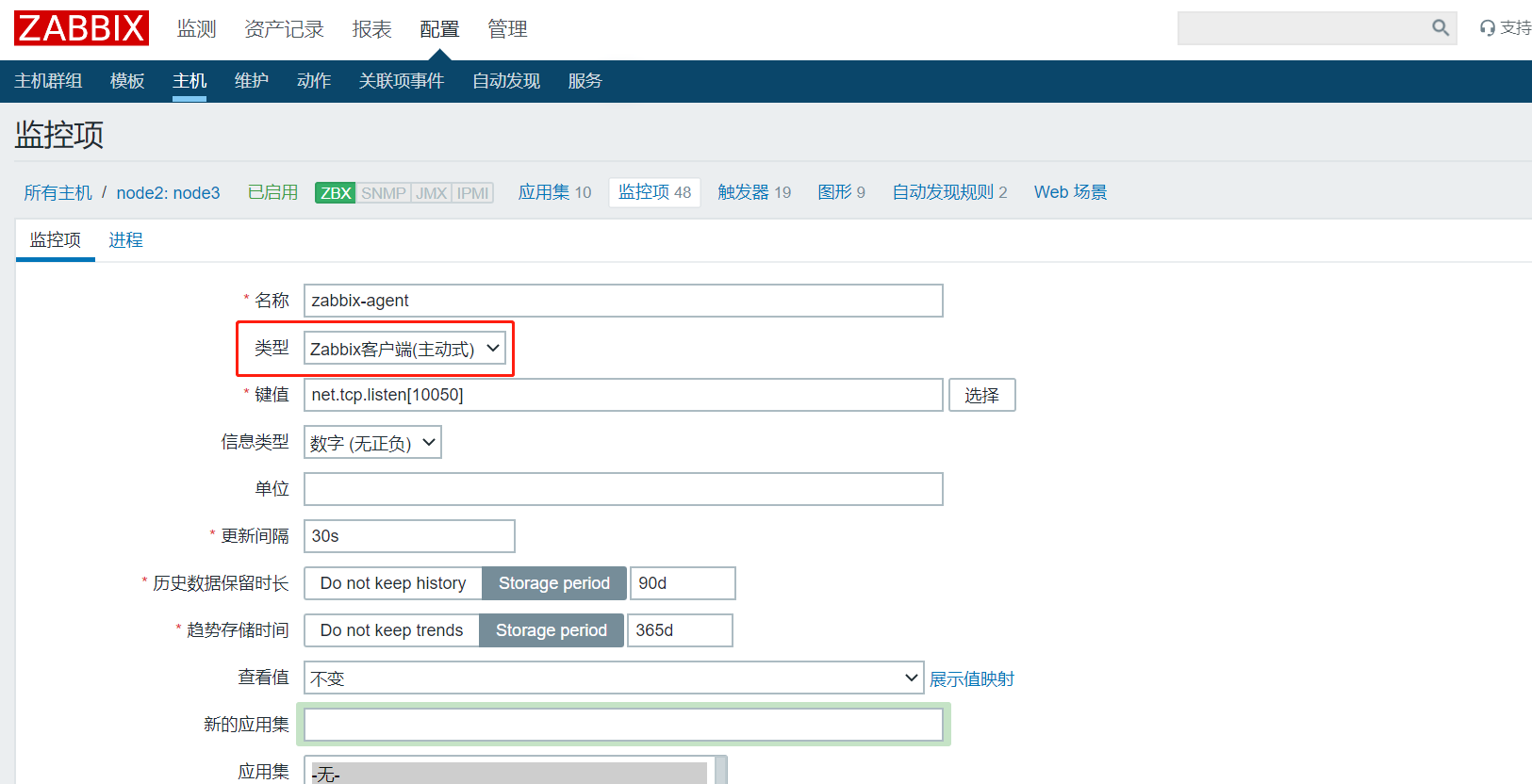Go to 模板 submenu
Viewport: 1532px width, 784px height.
pyautogui.click(x=127, y=81)
